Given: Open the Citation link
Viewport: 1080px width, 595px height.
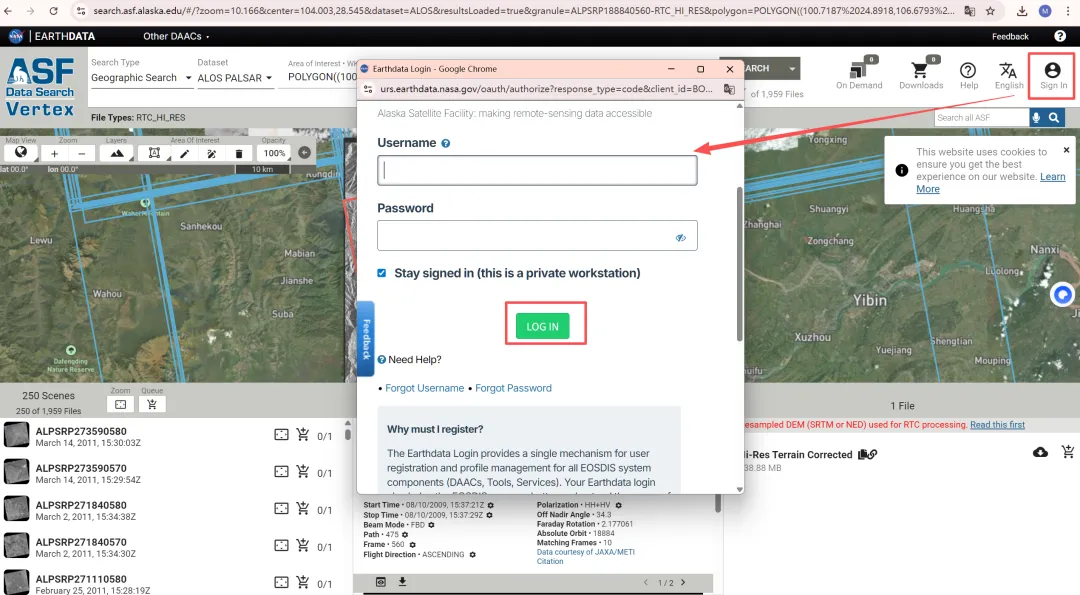Looking at the screenshot, I should pos(550,561).
